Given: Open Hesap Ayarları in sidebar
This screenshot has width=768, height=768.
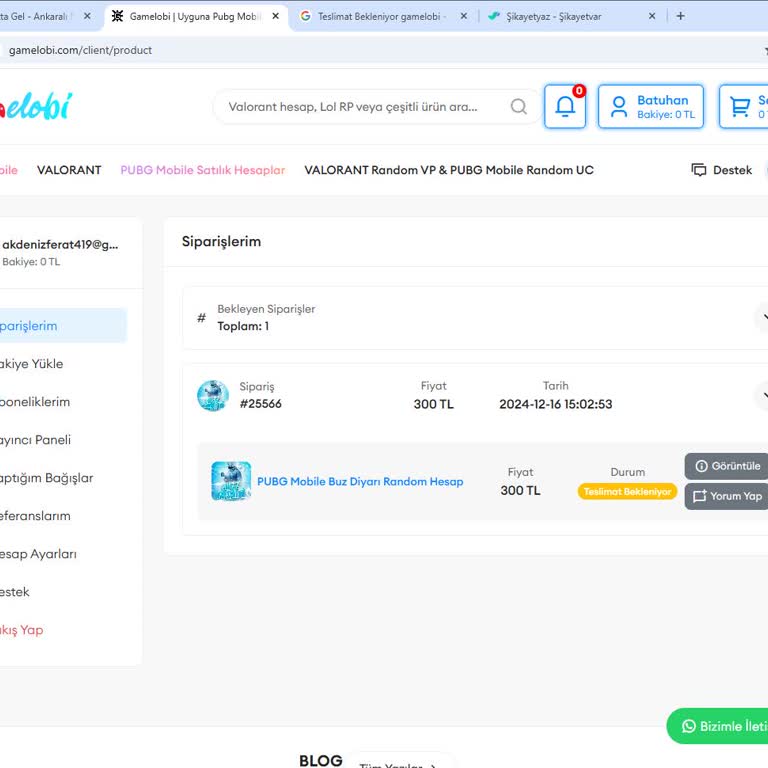Looking at the screenshot, I should point(38,554).
